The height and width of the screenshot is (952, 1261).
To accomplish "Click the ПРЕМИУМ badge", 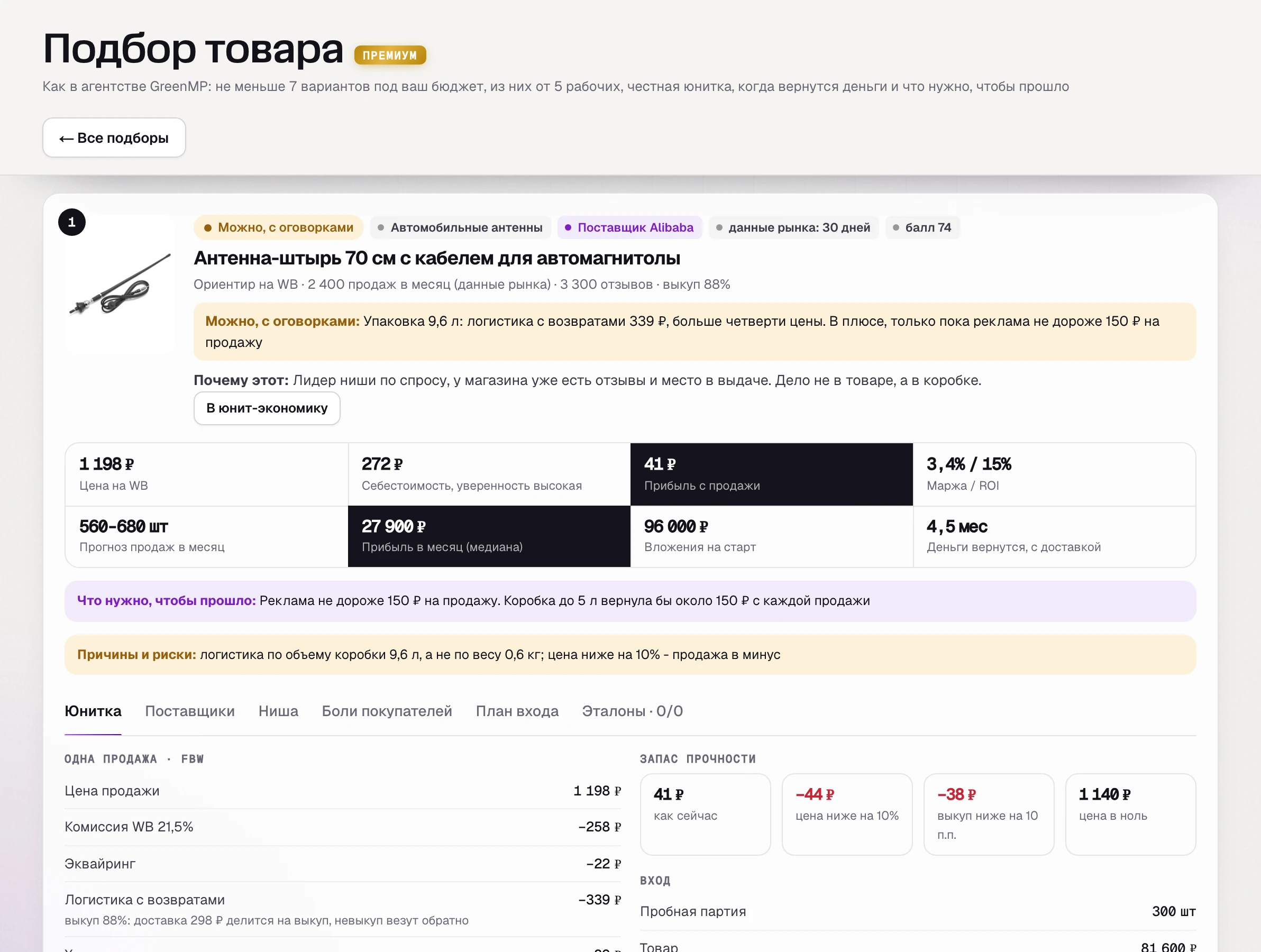I will [x=390, y=56].
